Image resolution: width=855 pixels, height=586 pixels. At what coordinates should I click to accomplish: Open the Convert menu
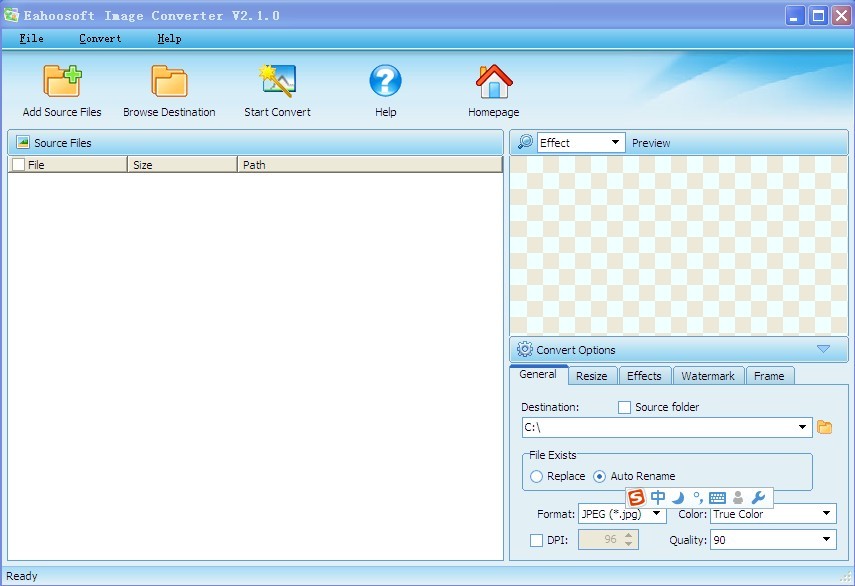(x=100, y=39)
